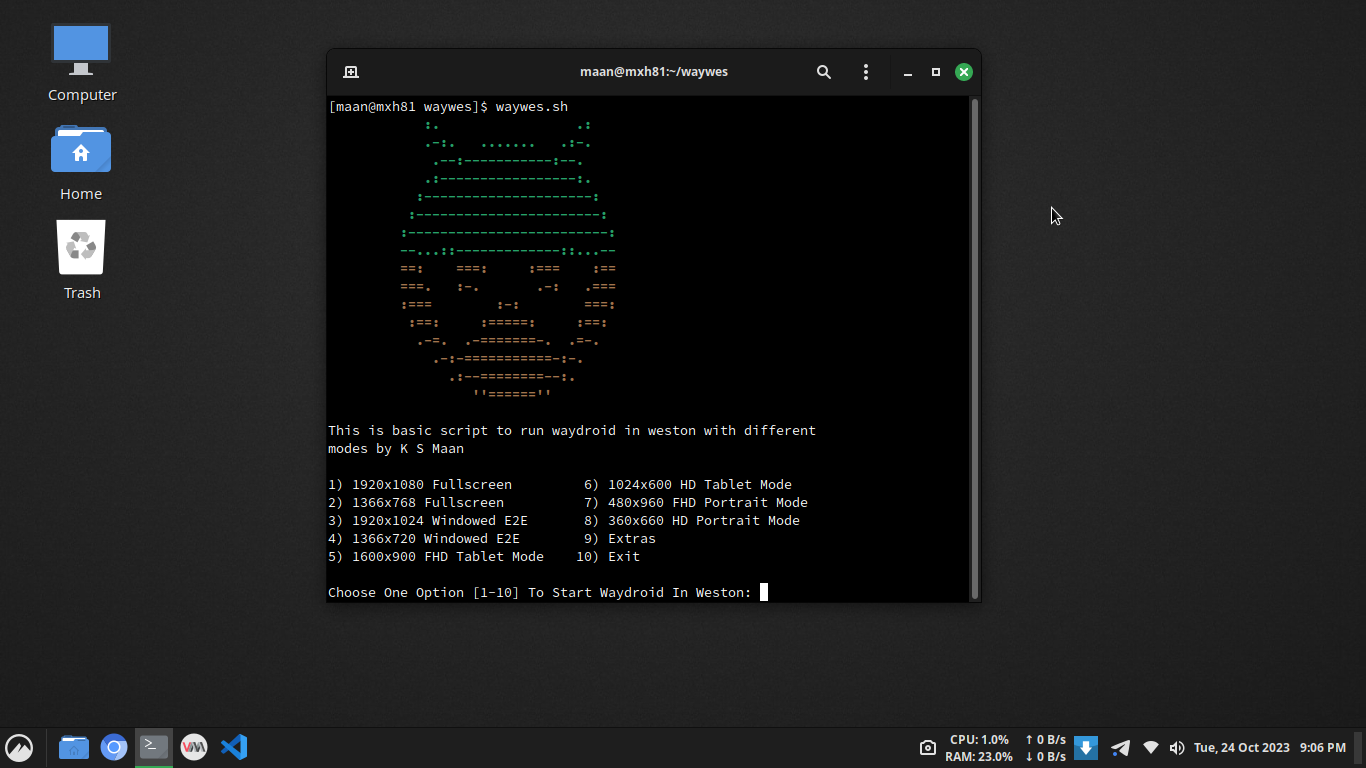1366x768 pixels.
Task: Open the Wi-Fi network tray icon
Action: coord(1151,747)
